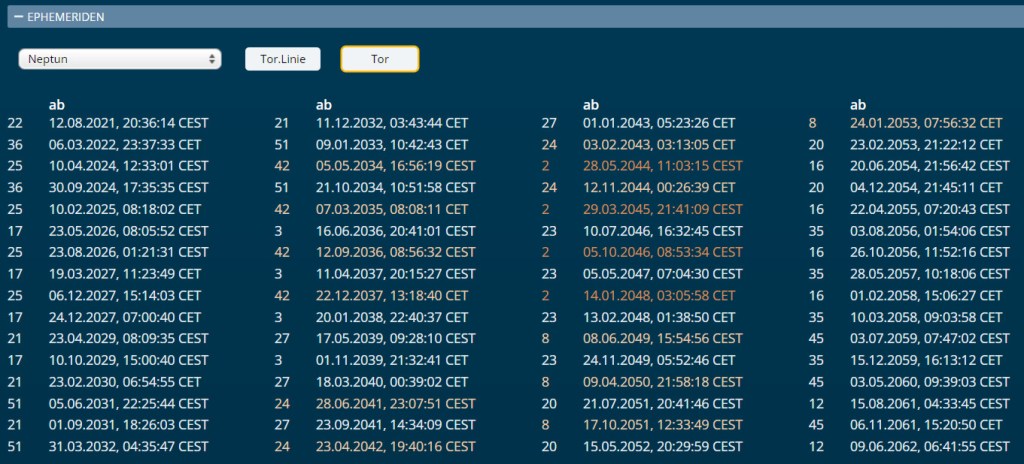The image size is (1024, 464).
Task: Click the 28.05.2044, 11:03:15 CEST highlighted date
Action: tap(662, 166)
